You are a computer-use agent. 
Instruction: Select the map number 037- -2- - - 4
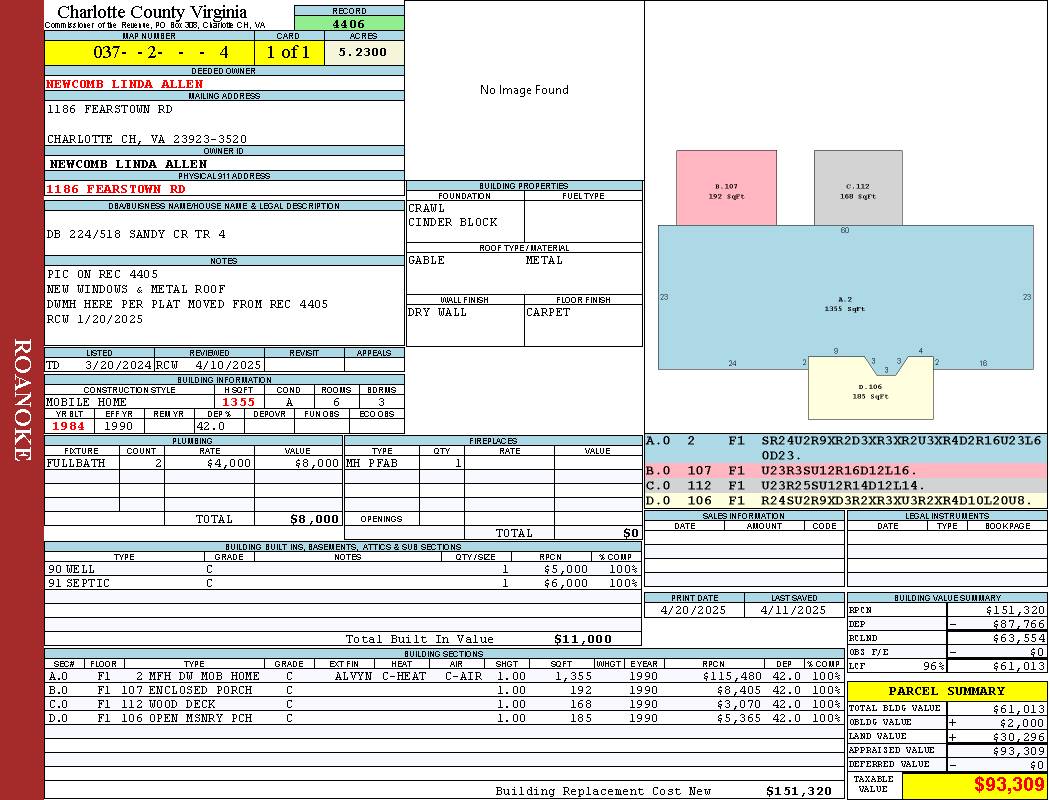pyautogui.click(x=161, y=52)
